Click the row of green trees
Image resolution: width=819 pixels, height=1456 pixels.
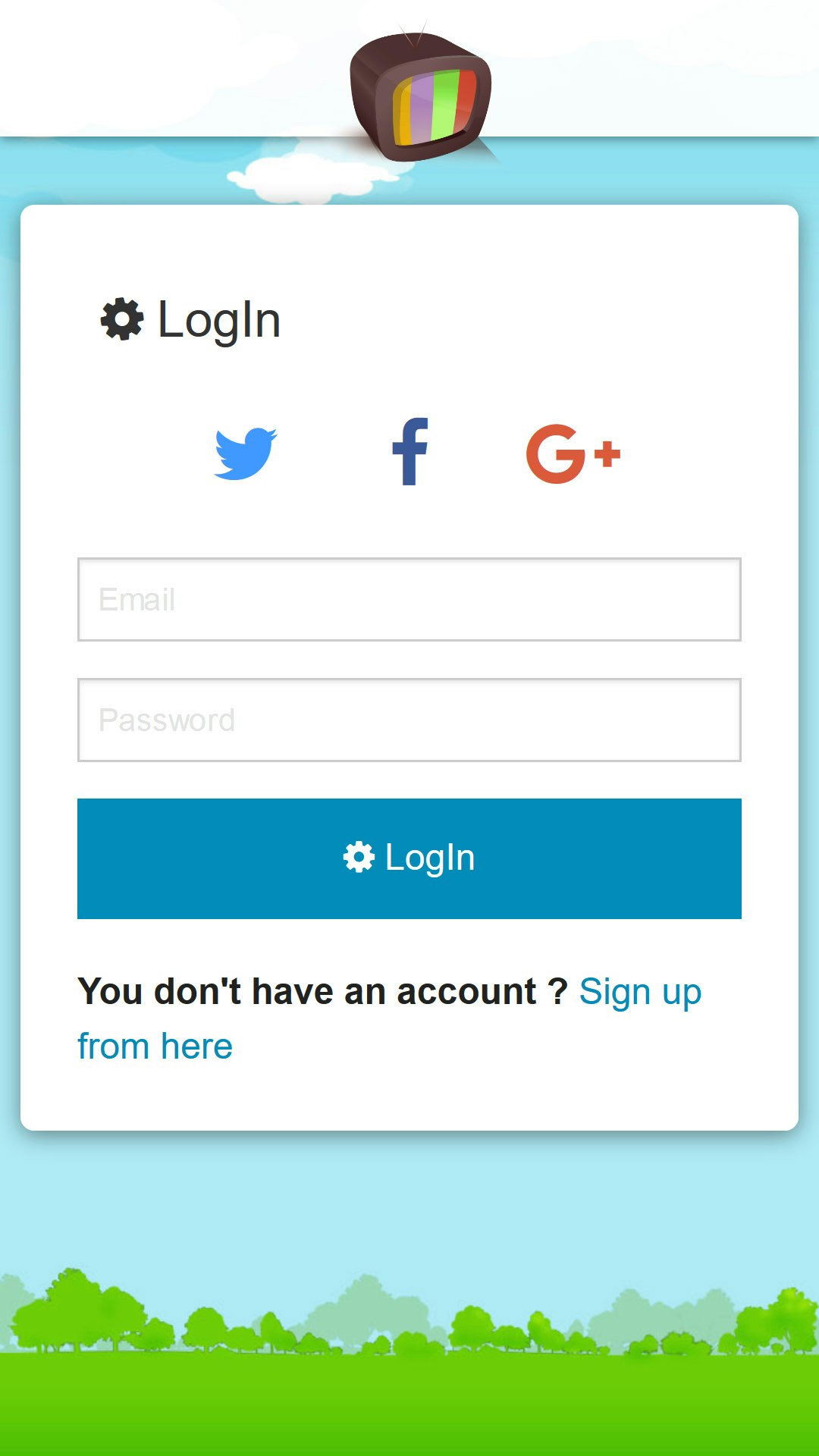[x=409, y=1312]
